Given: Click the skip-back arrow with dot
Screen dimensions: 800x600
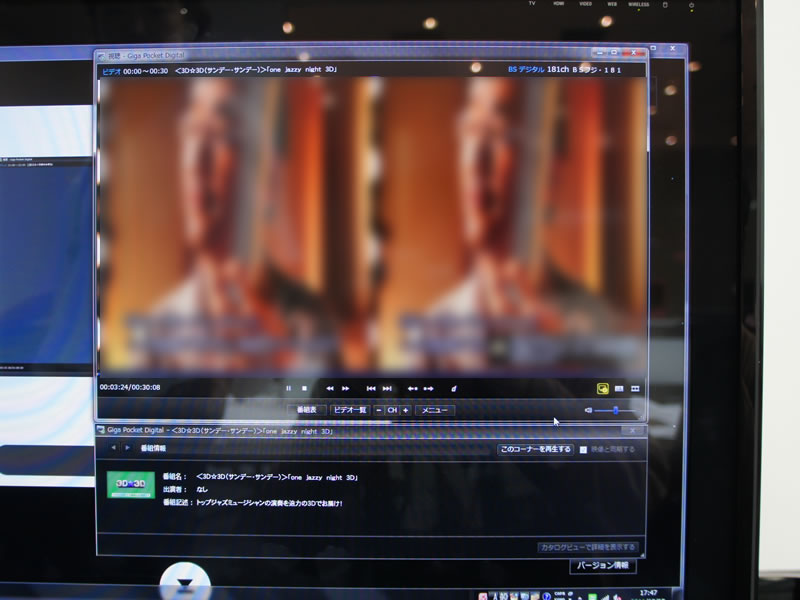Looking at the screenshot, I should coord(412,389).
